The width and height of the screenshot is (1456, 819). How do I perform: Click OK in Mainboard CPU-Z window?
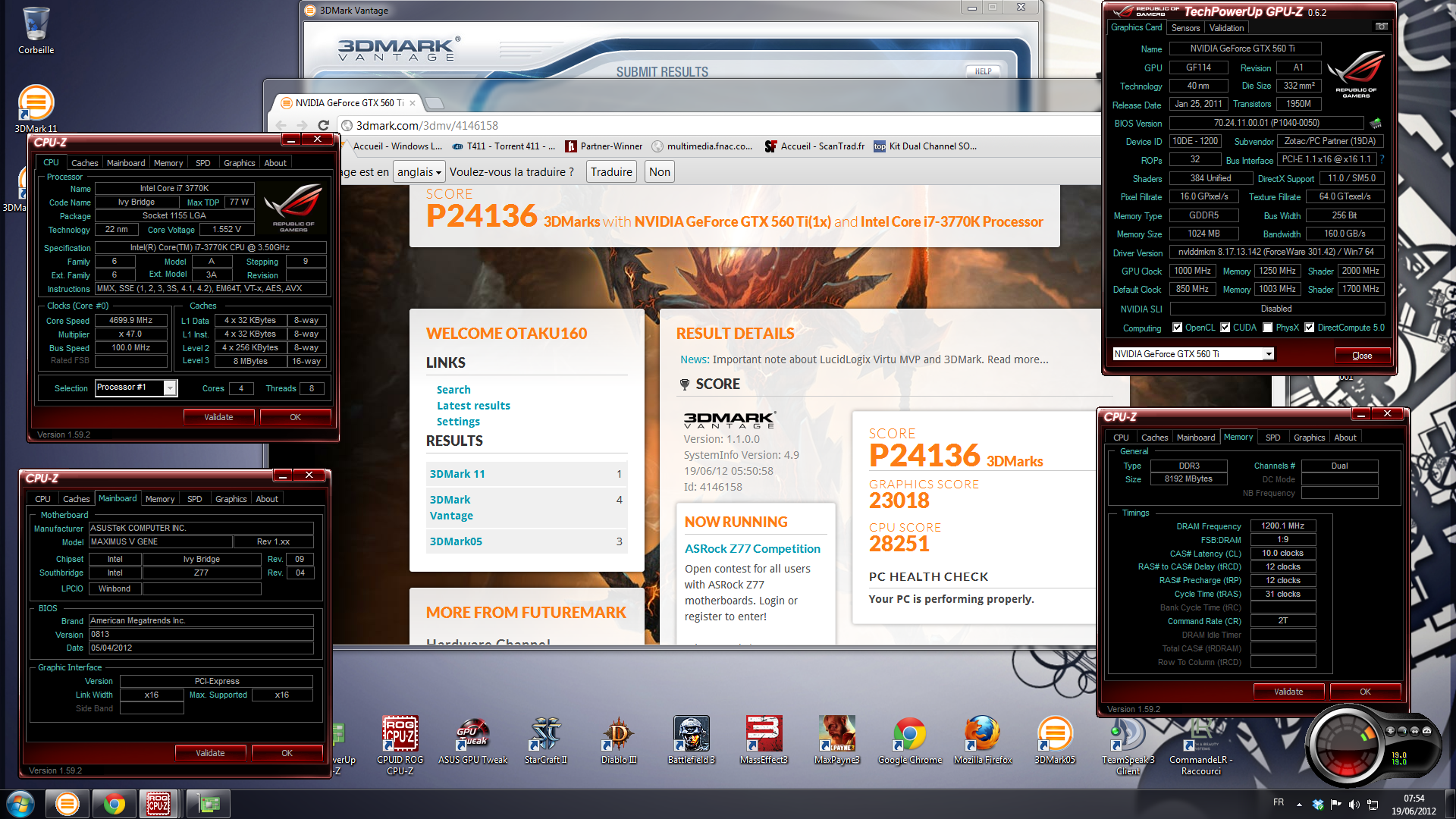pos(287,753)
